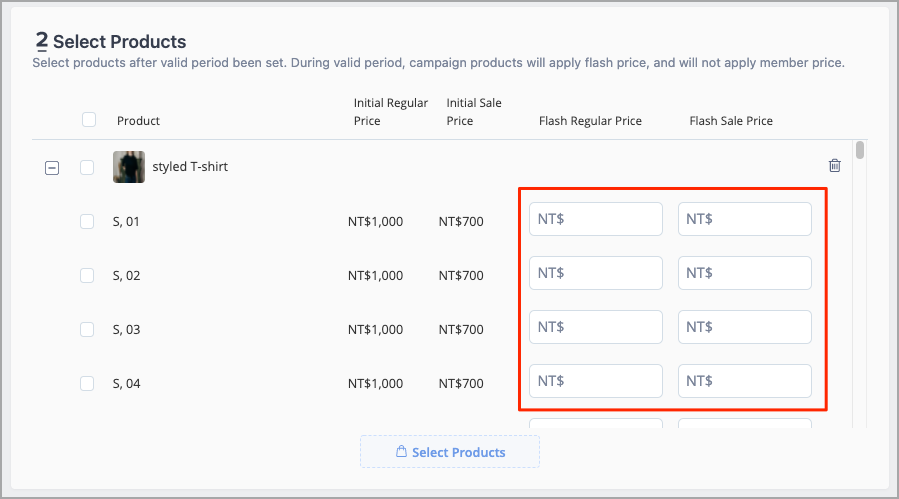Click the styled T-shirt product name
The height and width of the screenshot is (499, 899).
[190, 167]
